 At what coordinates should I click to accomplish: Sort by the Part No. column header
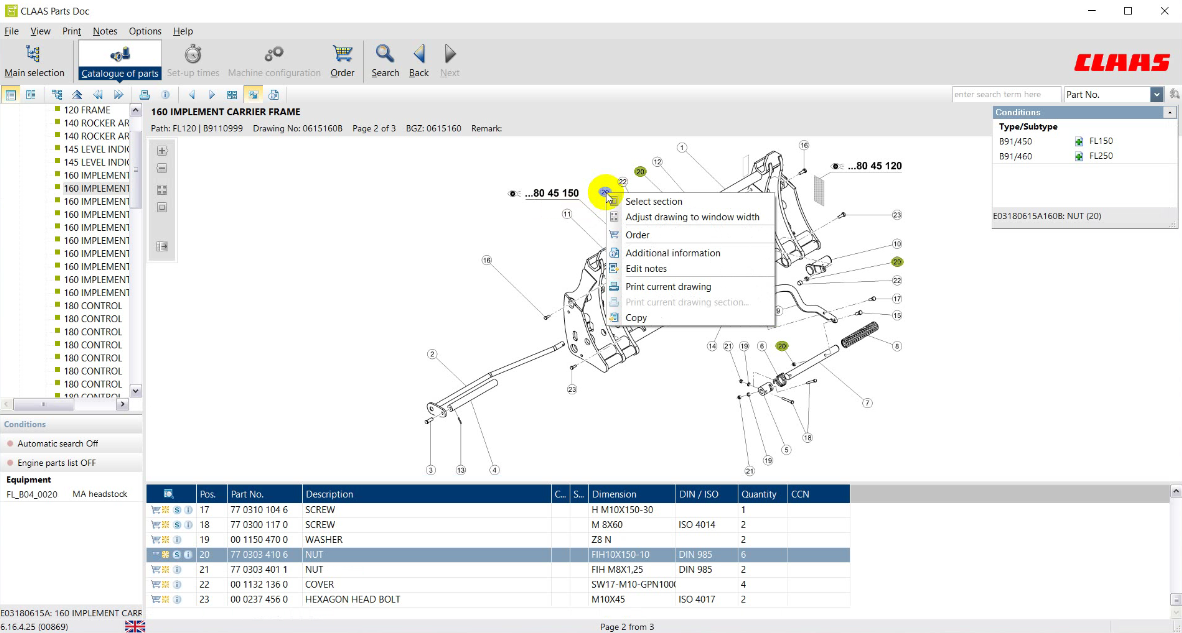point(264,494)
